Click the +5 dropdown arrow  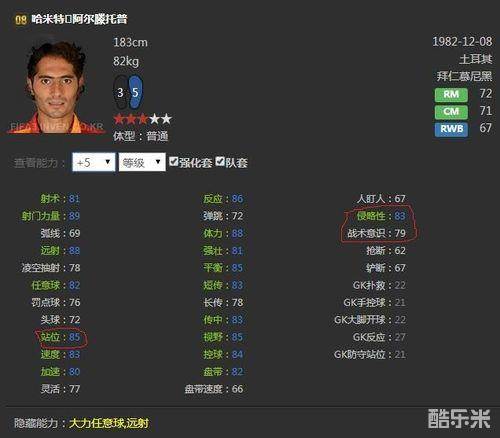point(108,162)
